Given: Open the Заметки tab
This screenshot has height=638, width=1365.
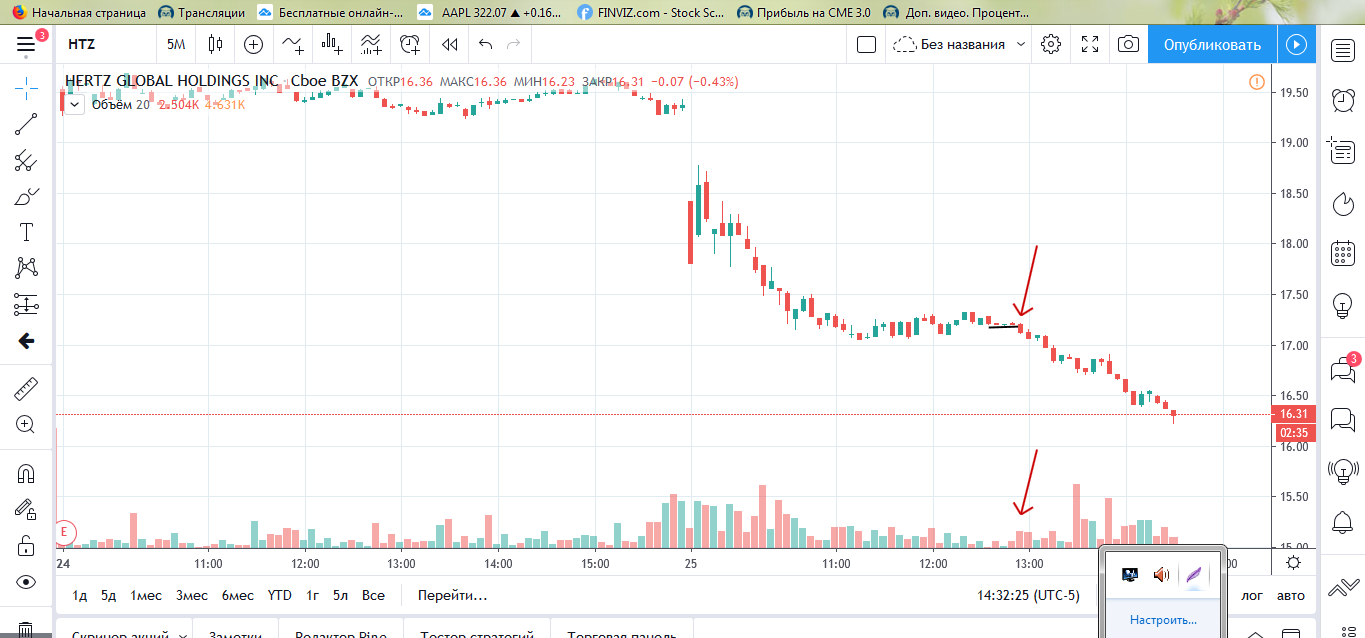Looking at the screenshot, I should click(235, 635).
